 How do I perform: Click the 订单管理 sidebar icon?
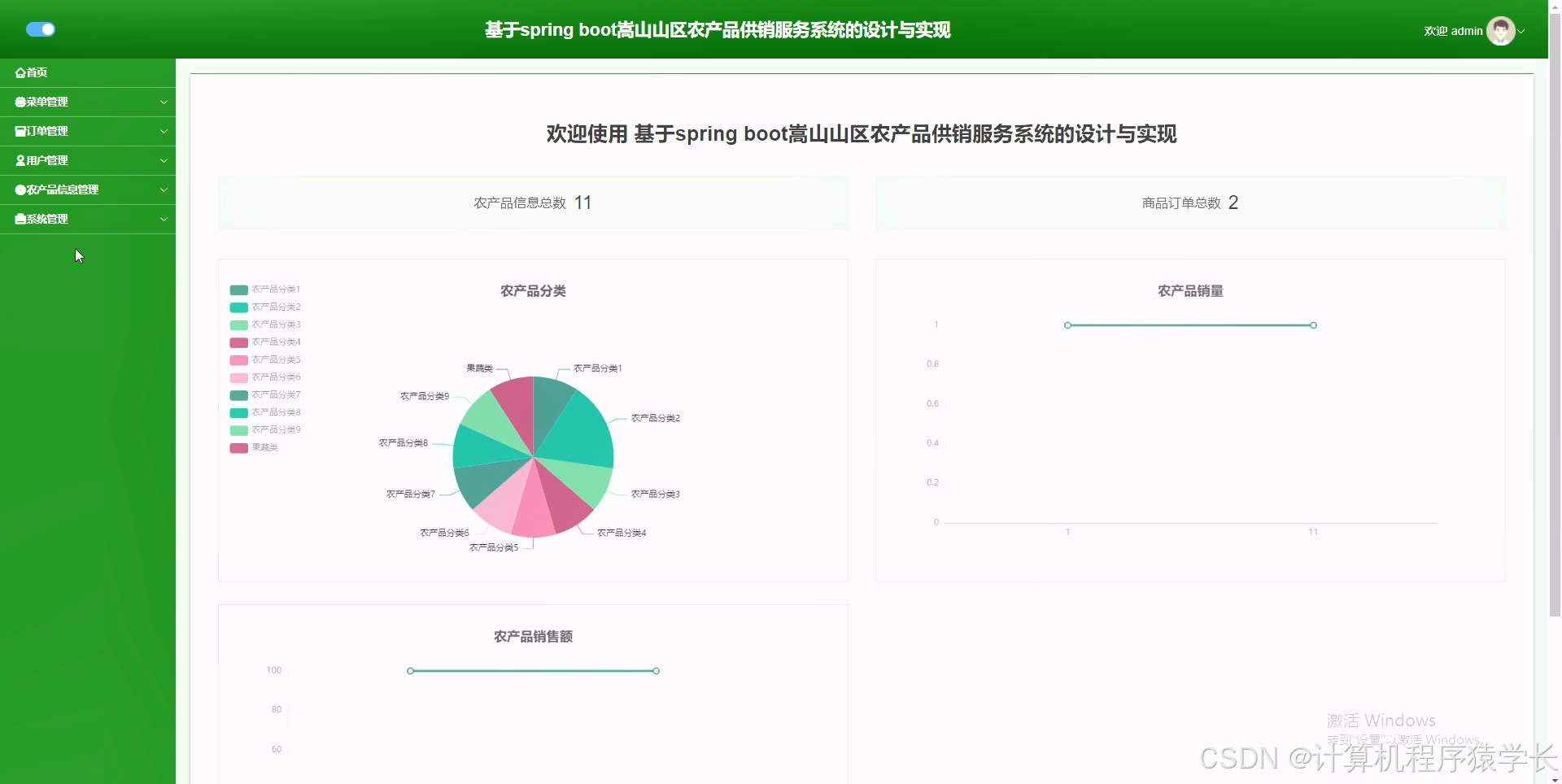(20, 131)
